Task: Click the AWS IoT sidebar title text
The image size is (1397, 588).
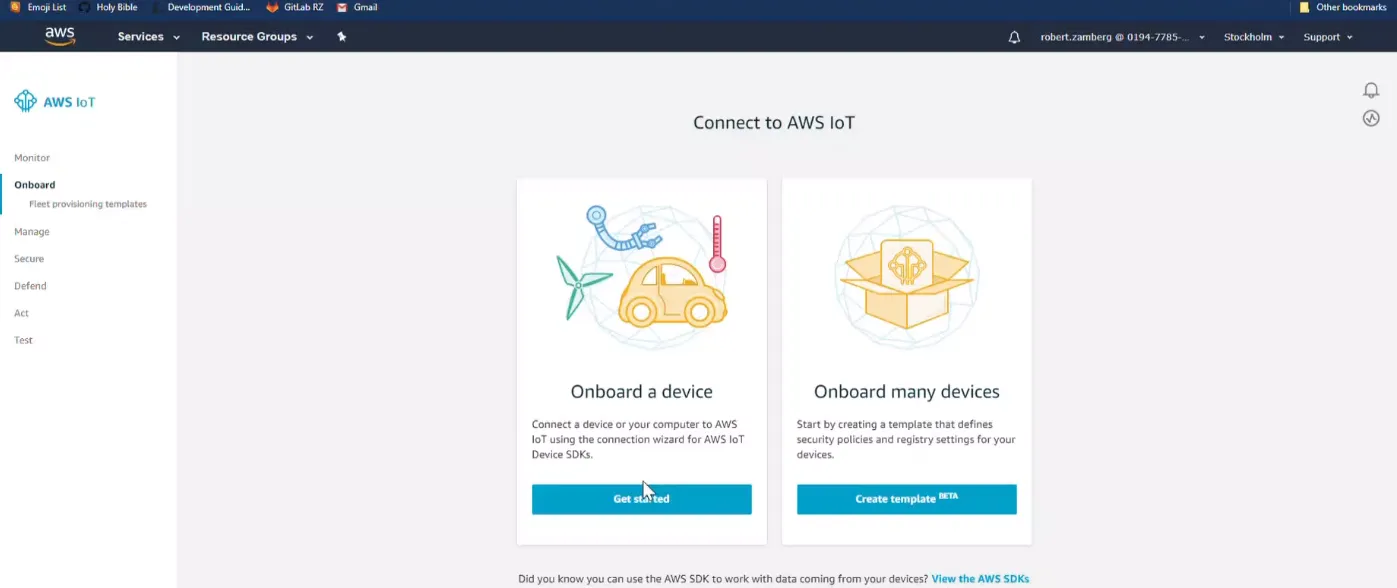Action: point(69,102)
